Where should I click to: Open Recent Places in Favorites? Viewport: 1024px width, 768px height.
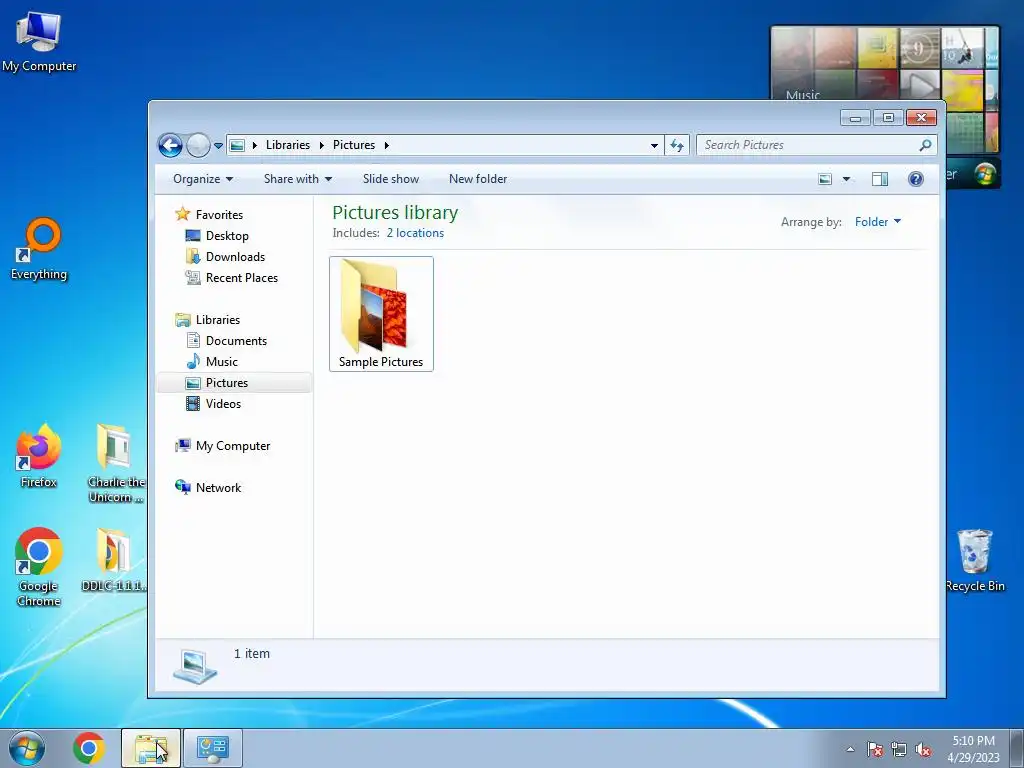pos(242,278)
